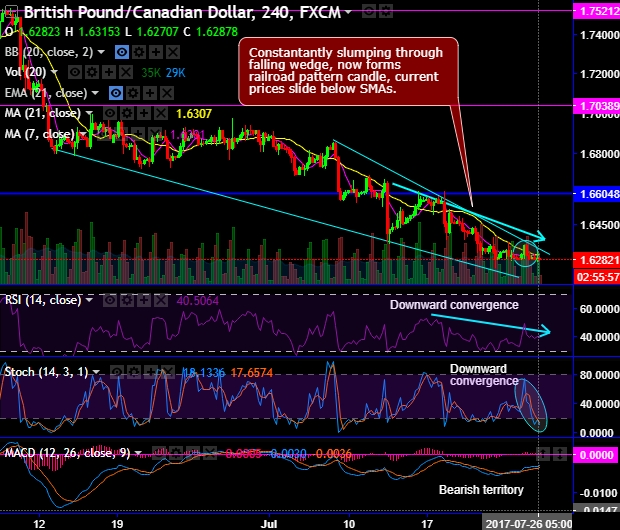Delete the Vol (20) indicator with its X icon
Viewport: 620px width, 530px height.
pyautogui.click(x=126, y=72)
